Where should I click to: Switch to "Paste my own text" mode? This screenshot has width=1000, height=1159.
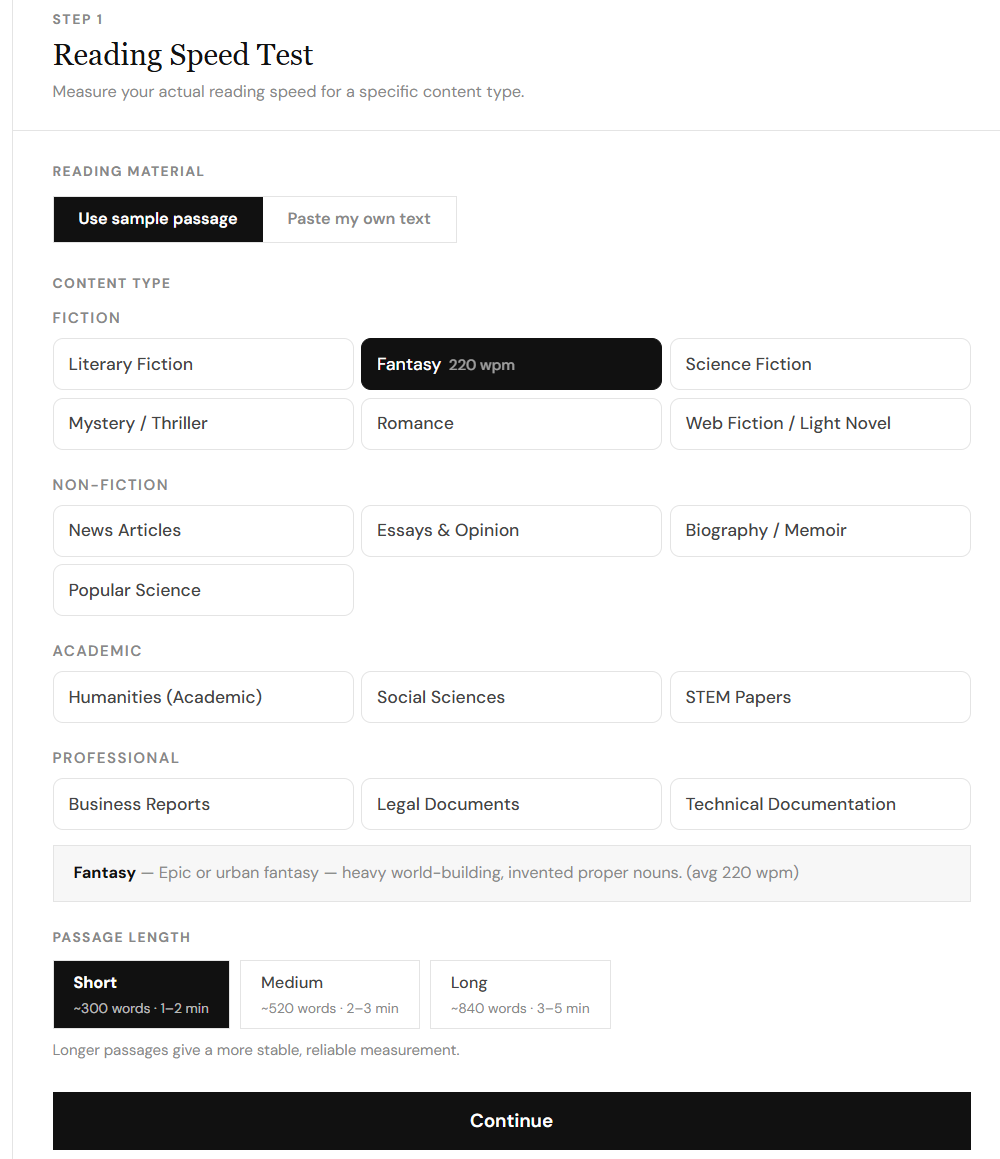(359, 218)
